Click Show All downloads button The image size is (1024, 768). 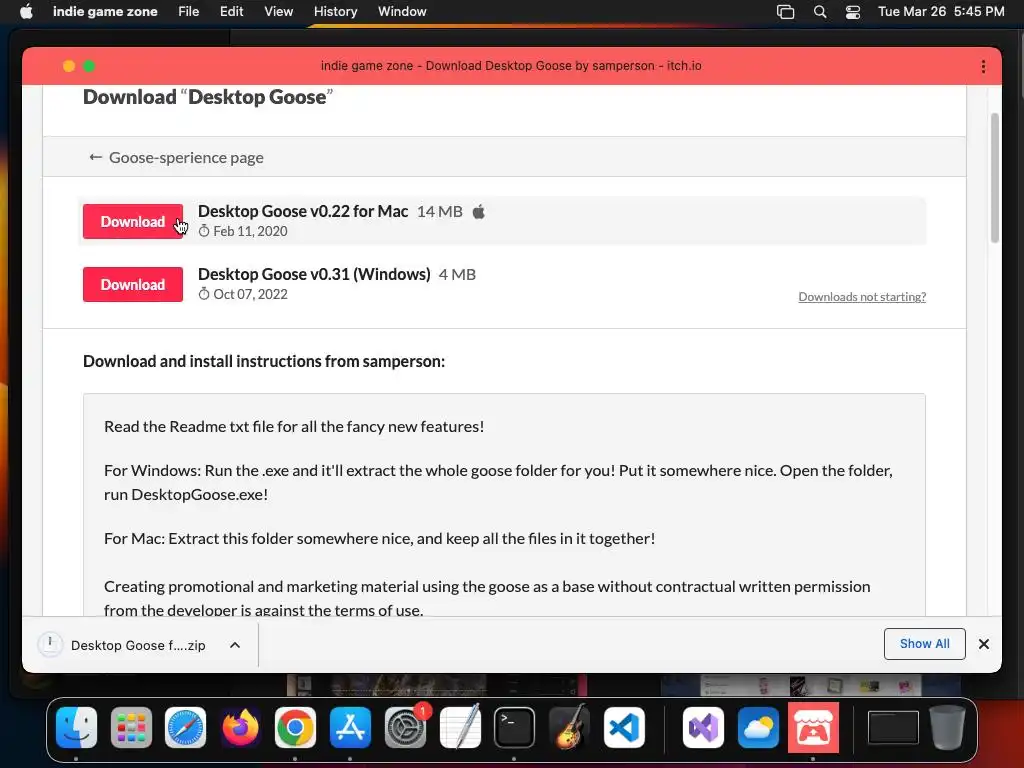pyautogui.click(x=924, y=644)
